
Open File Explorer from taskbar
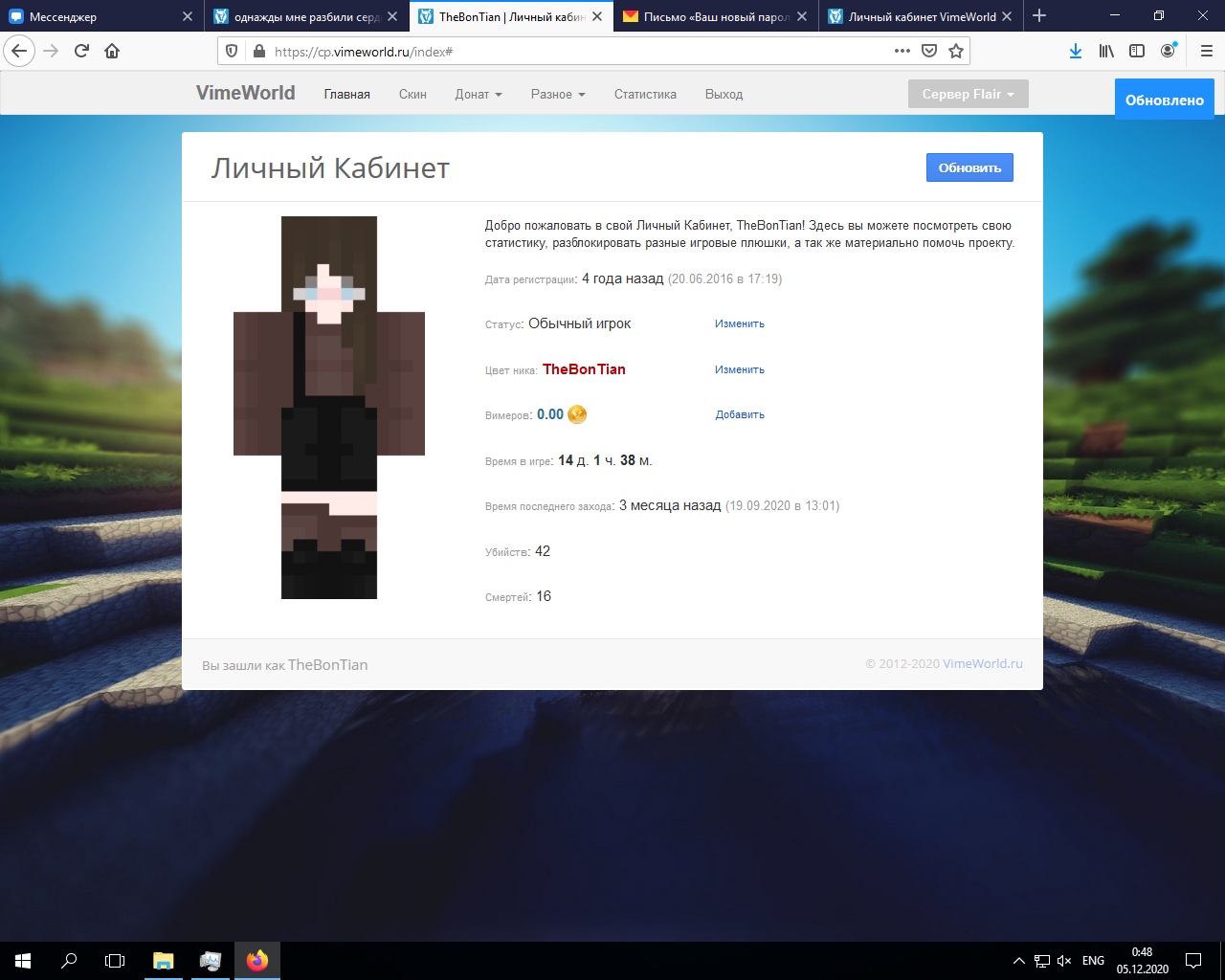(x=164, y=961)
